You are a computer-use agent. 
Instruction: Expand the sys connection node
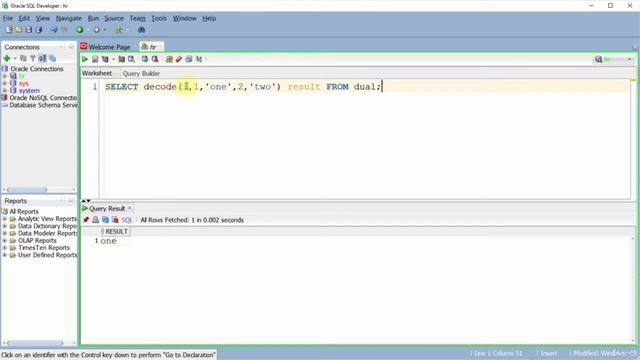point(5,83)
